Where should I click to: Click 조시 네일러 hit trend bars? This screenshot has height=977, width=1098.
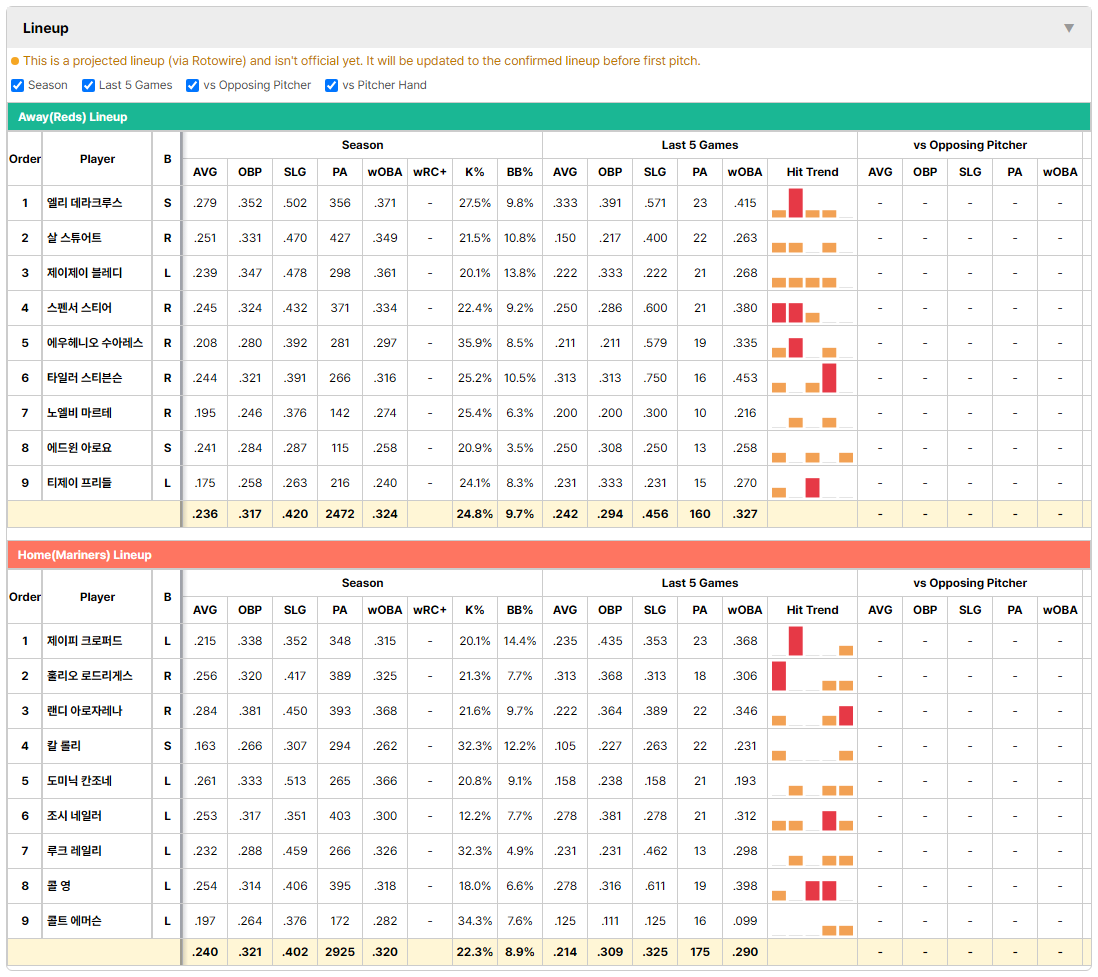[x=812, y=816]
